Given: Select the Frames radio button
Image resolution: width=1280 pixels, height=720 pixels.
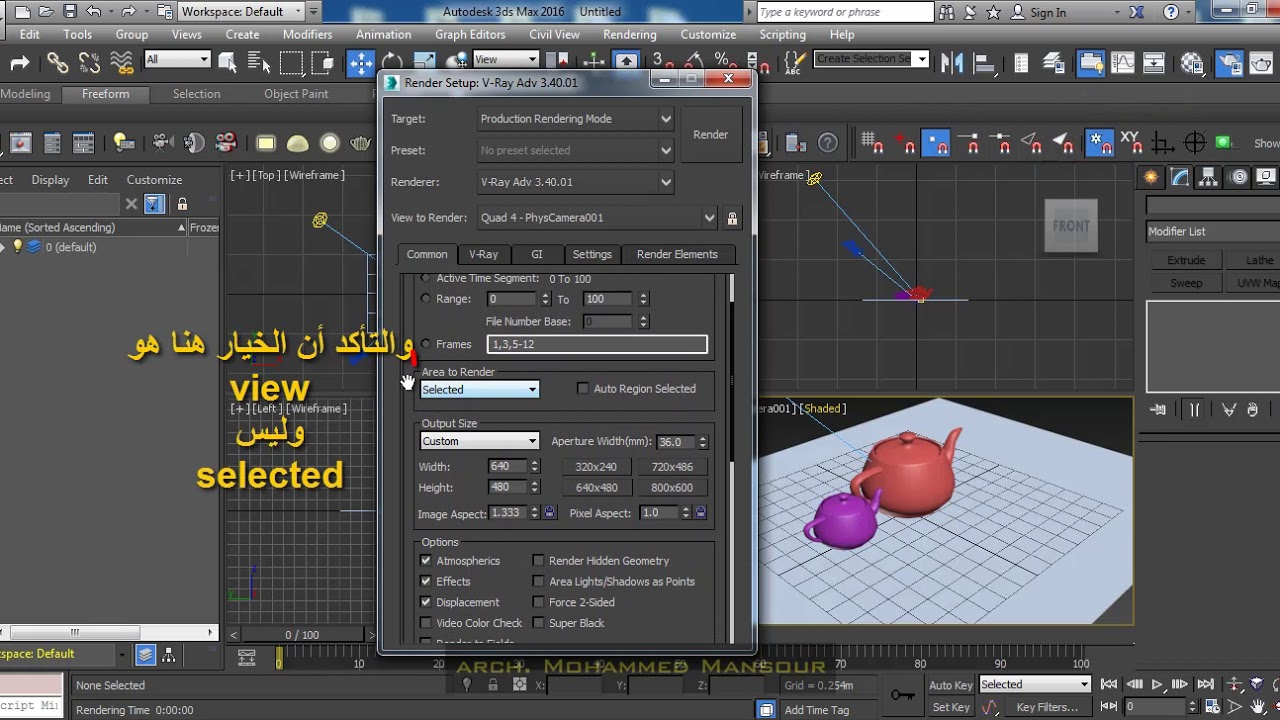Looking at the screenshot, I should pos(427,344).
